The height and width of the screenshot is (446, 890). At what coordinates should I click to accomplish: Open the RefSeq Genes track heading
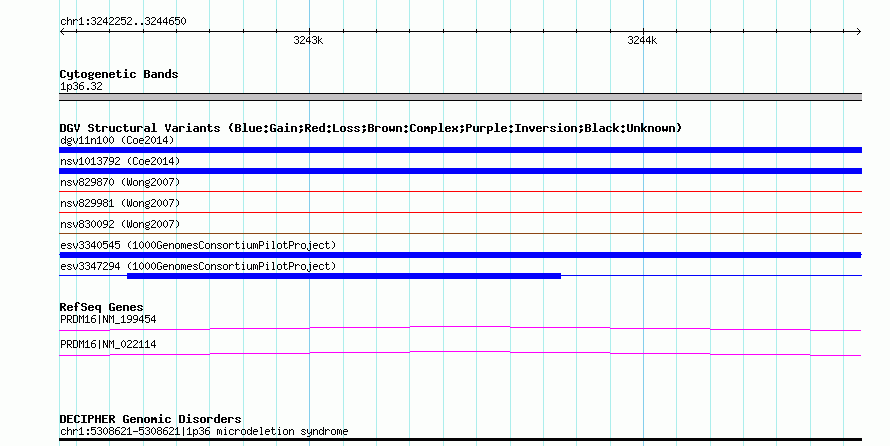pos(101,307)
